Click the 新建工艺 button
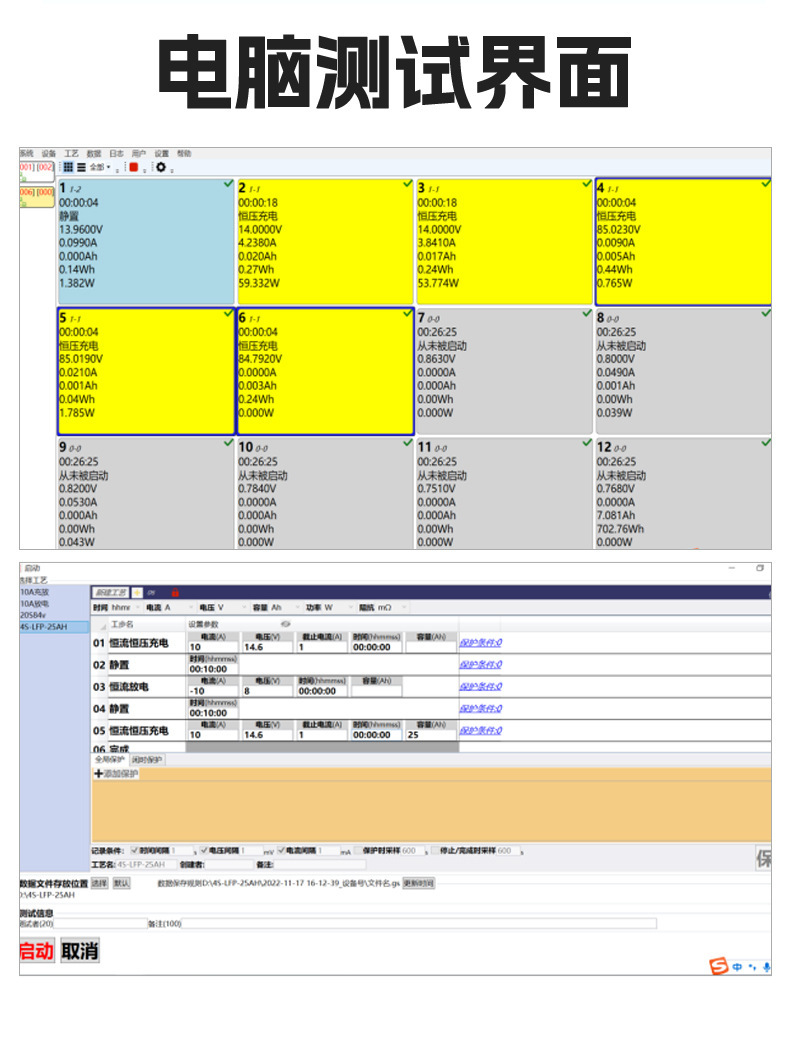Screen dimensions: 790x1049 click(x=110, y=593)
